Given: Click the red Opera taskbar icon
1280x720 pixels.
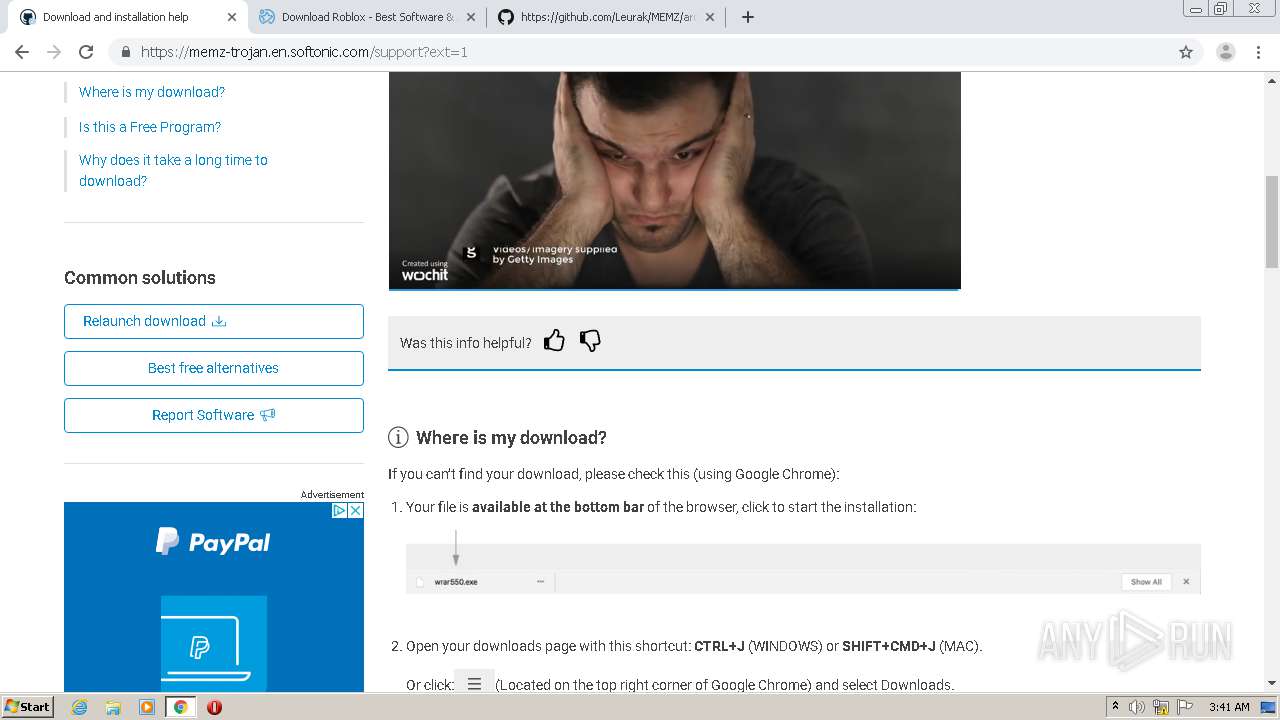Looking at the screenshot, I should (x=214, y=707).
